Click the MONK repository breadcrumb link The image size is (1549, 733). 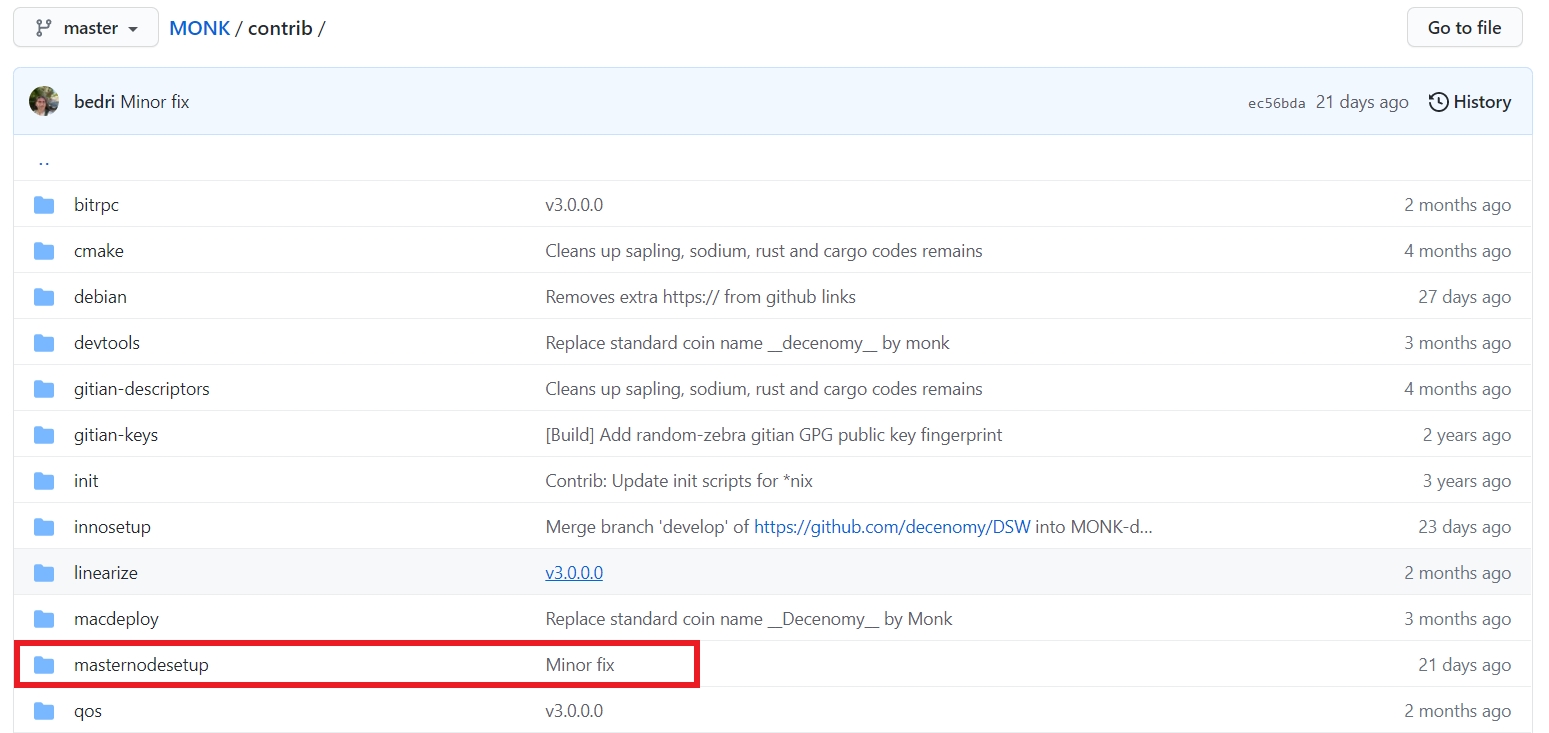tap(200, 28)
